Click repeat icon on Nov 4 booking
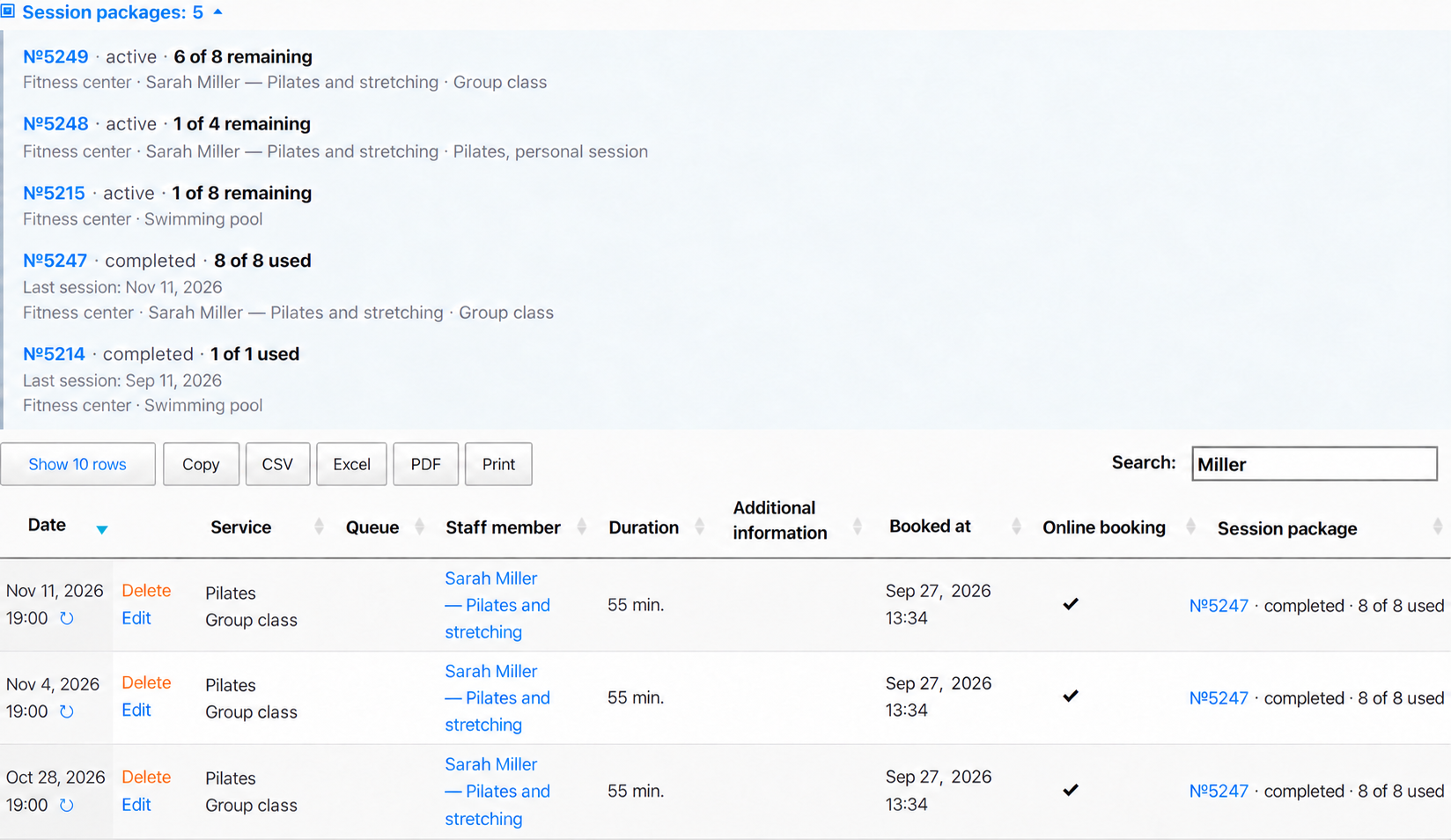 [67, 711]
